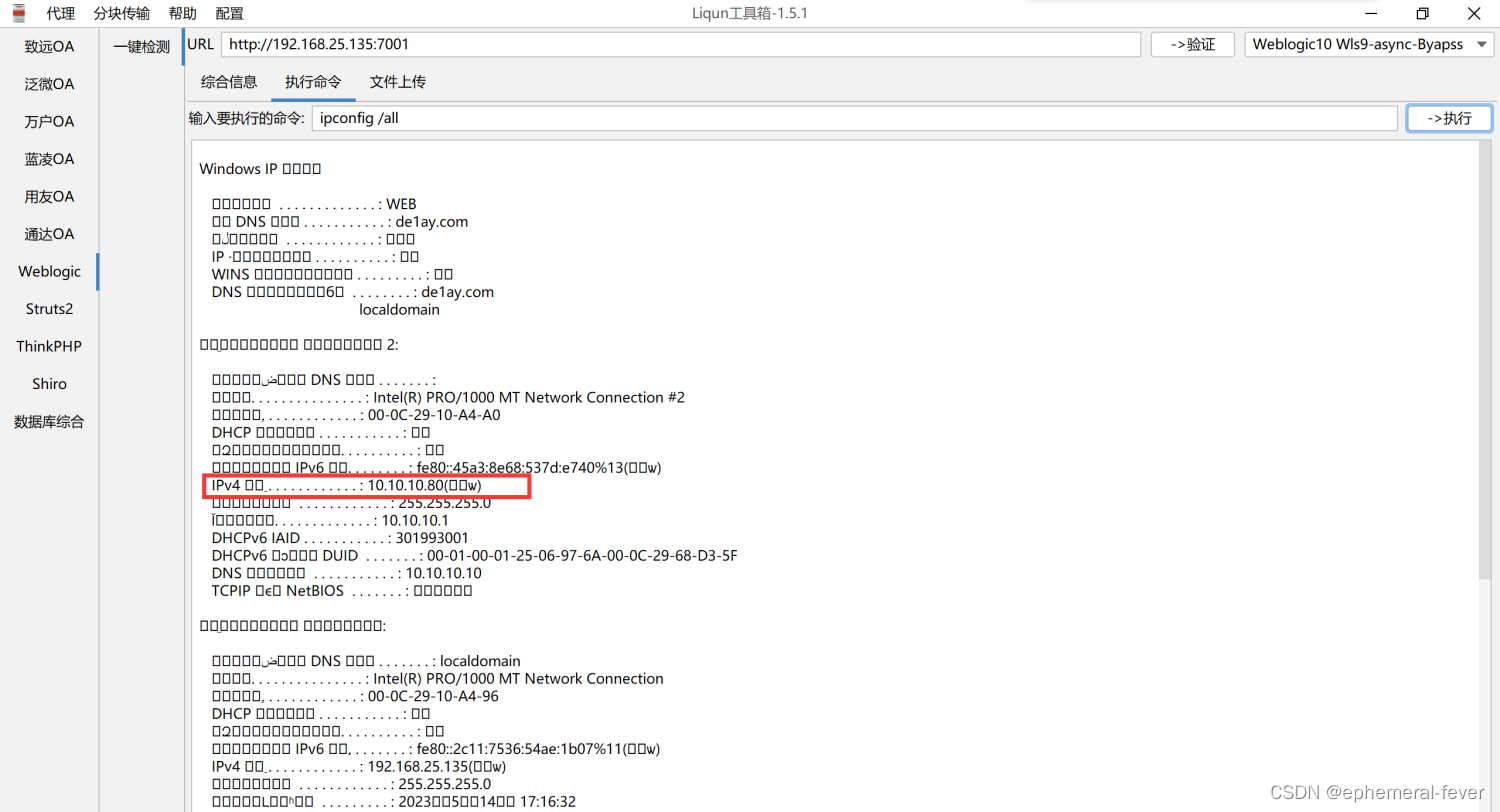Switch to the 执行命令 tab
The width and height of the screenshot is (1500, 812).
(x=313, y=82)
